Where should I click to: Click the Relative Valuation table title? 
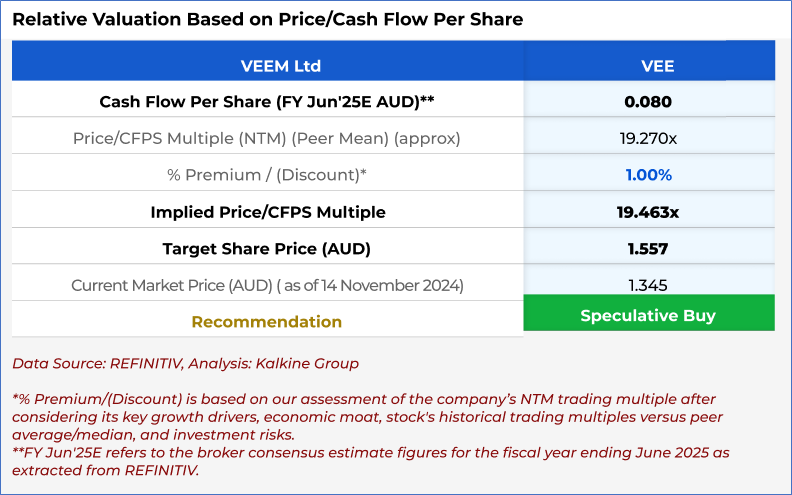[267, 19]
